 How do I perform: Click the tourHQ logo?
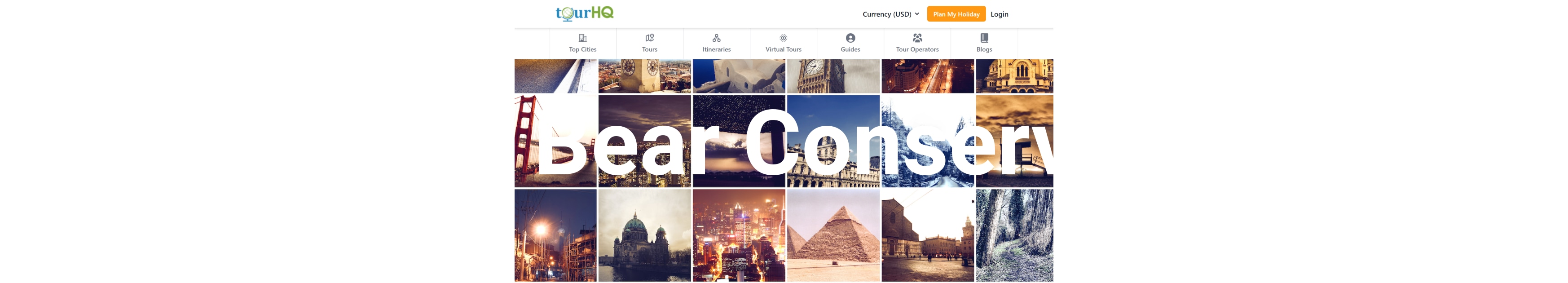[584, 13]
